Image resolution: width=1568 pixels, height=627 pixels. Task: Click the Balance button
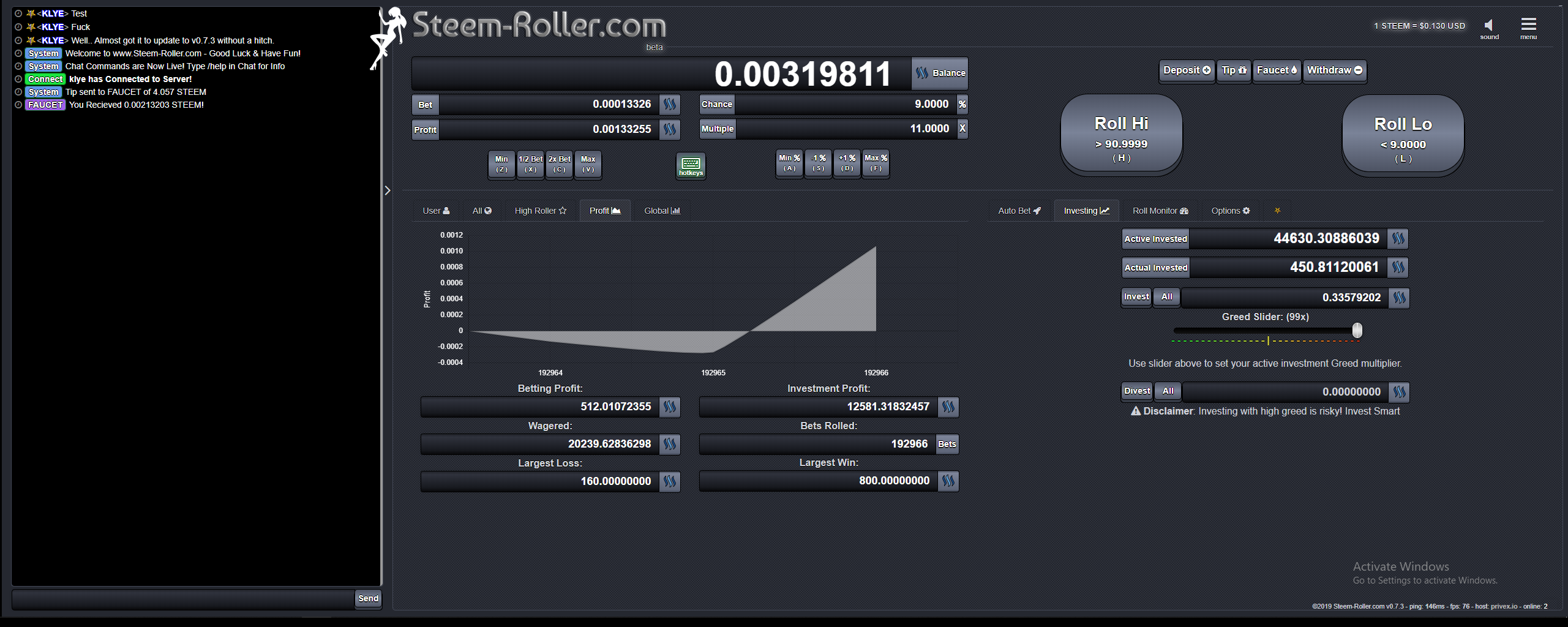pos(940,73)
